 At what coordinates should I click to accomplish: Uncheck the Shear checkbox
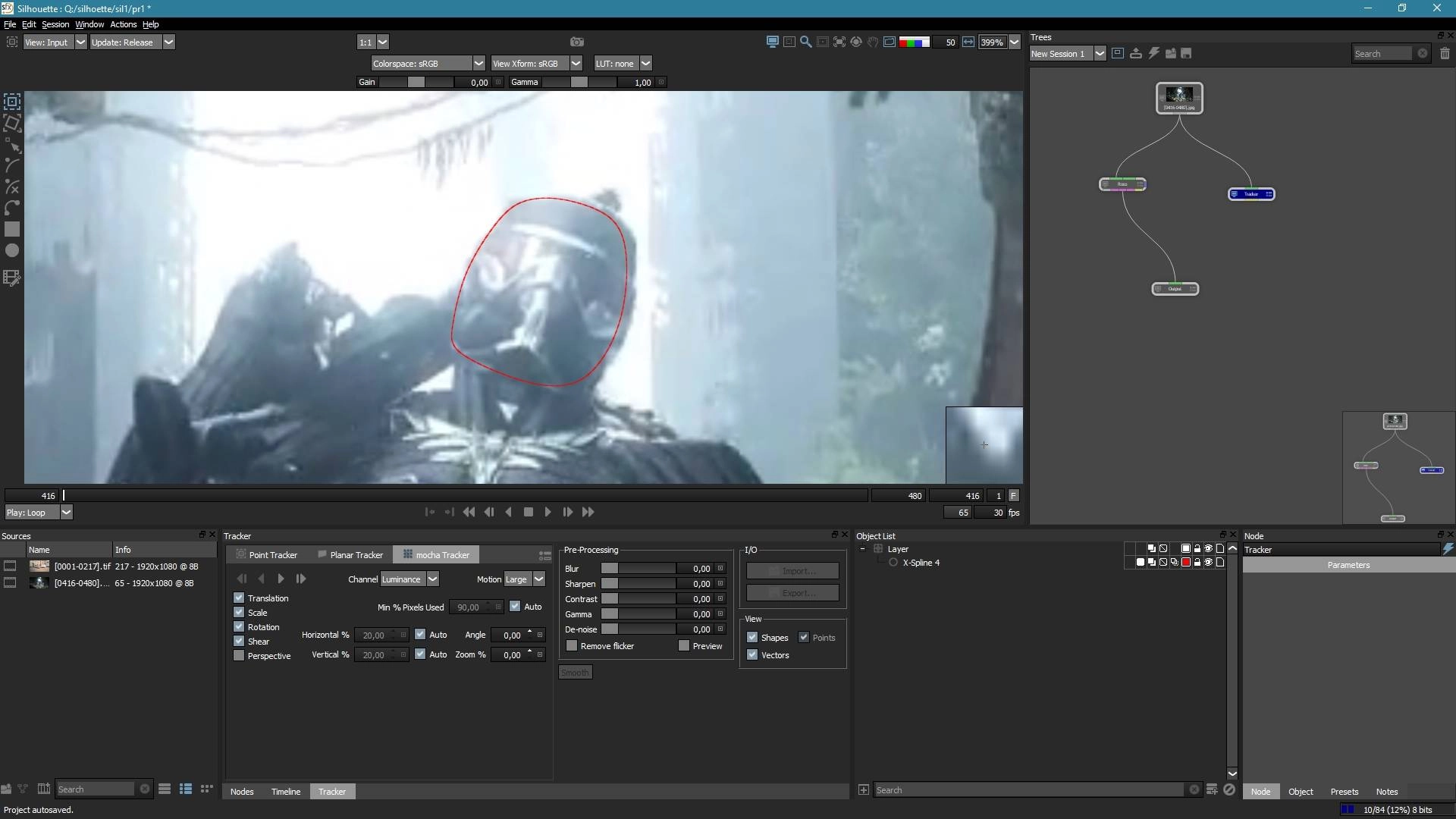pyautogui.click(x=239, y=642)
